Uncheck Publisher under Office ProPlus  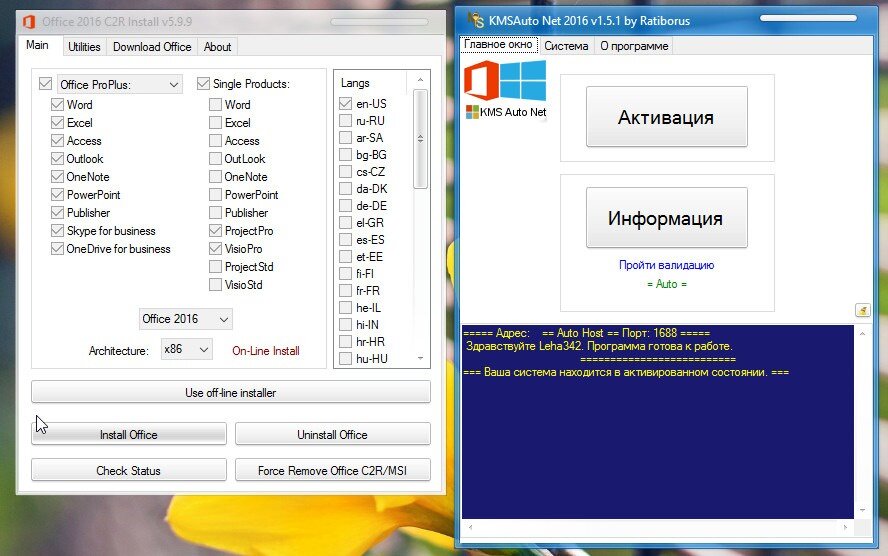pos(57,213)
